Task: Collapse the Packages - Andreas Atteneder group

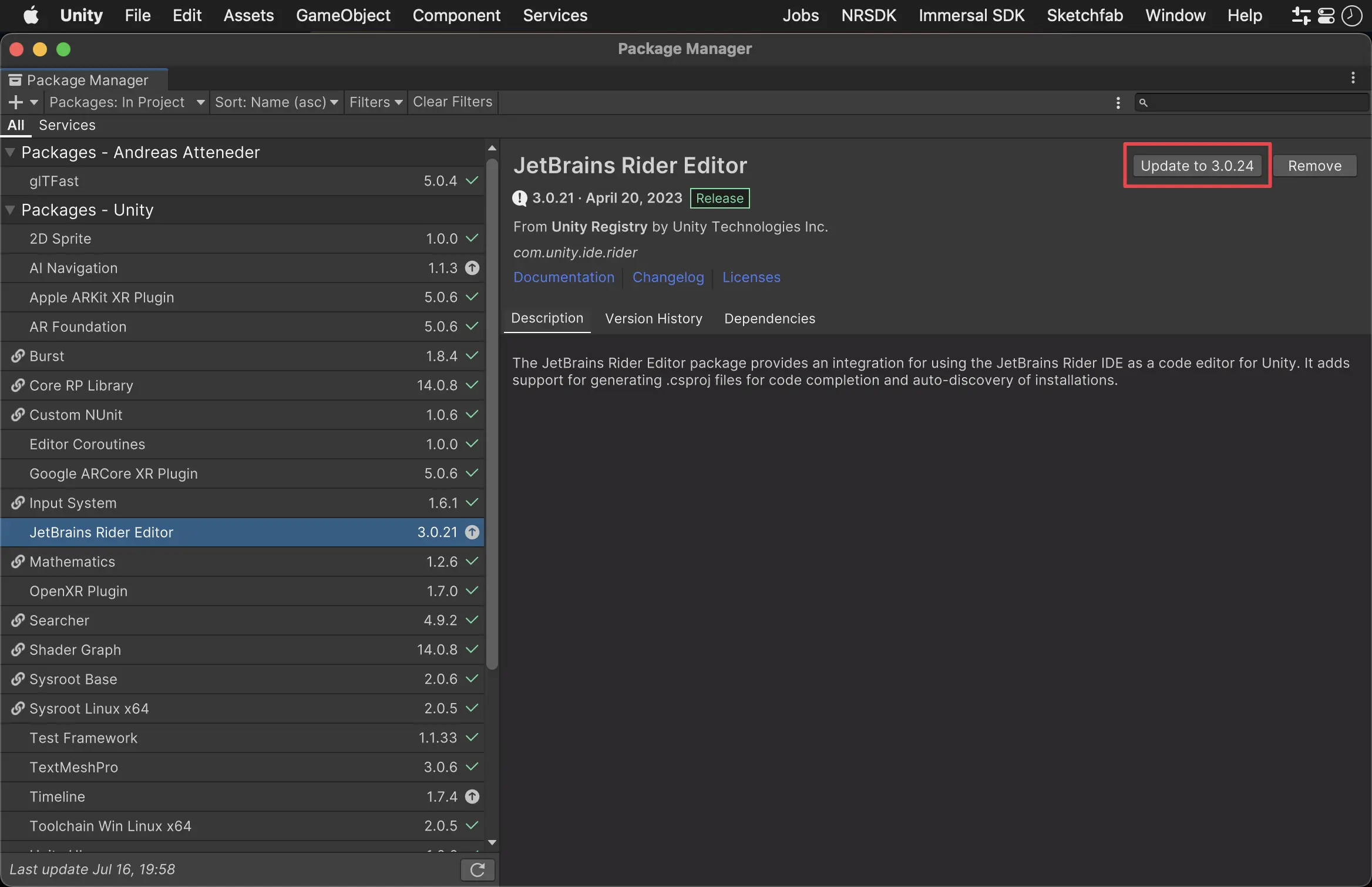Action: (x=10, y=152)
